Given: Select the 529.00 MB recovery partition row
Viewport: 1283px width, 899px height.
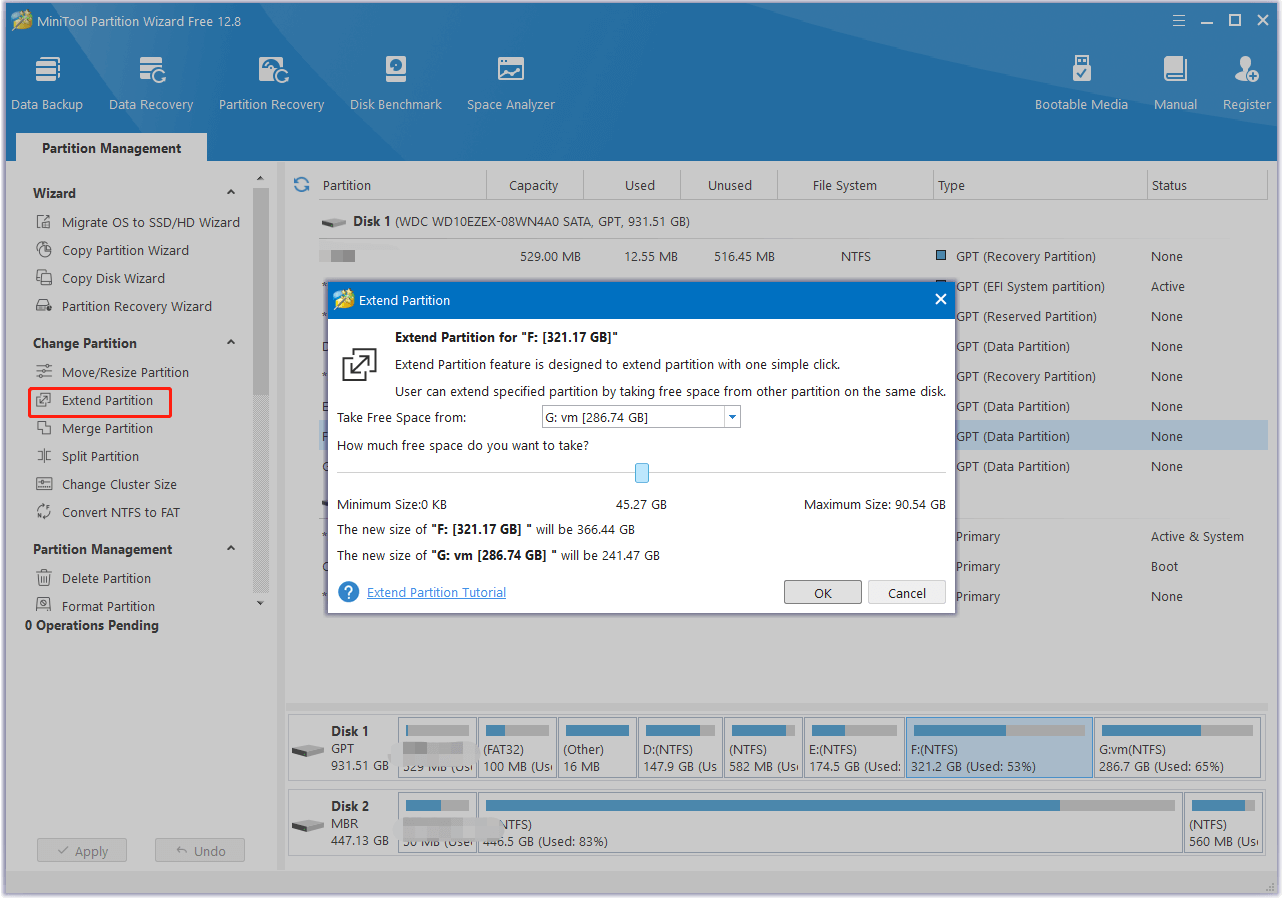Looking at the screenshot, I should 794,256.
